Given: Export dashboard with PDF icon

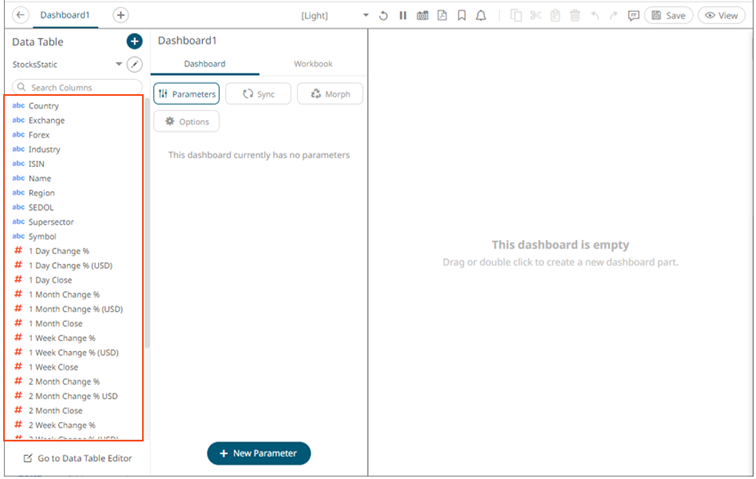Looking at the screenshot, I should 442,15.
